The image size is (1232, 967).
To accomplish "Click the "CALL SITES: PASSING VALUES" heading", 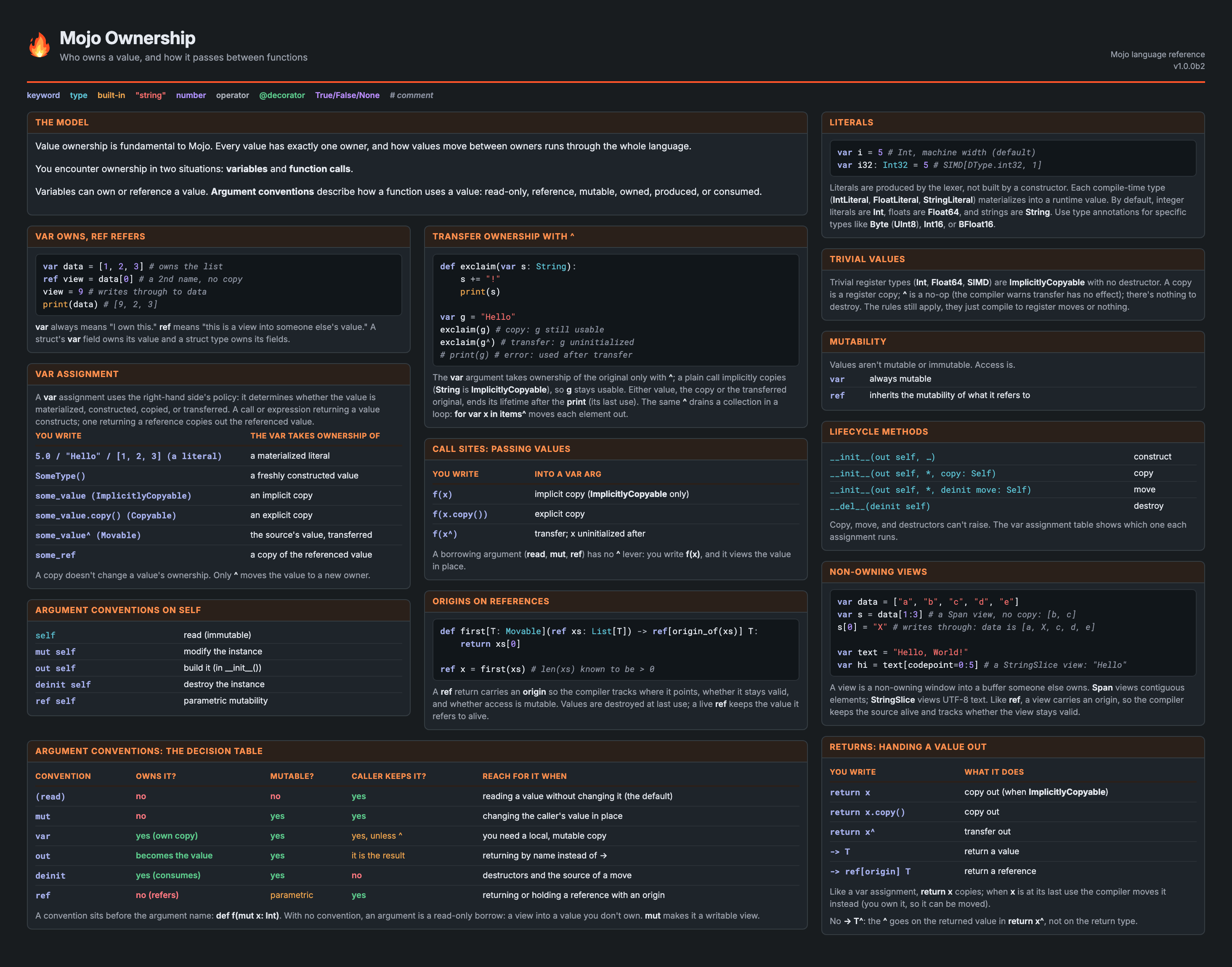I will point(501,449).
